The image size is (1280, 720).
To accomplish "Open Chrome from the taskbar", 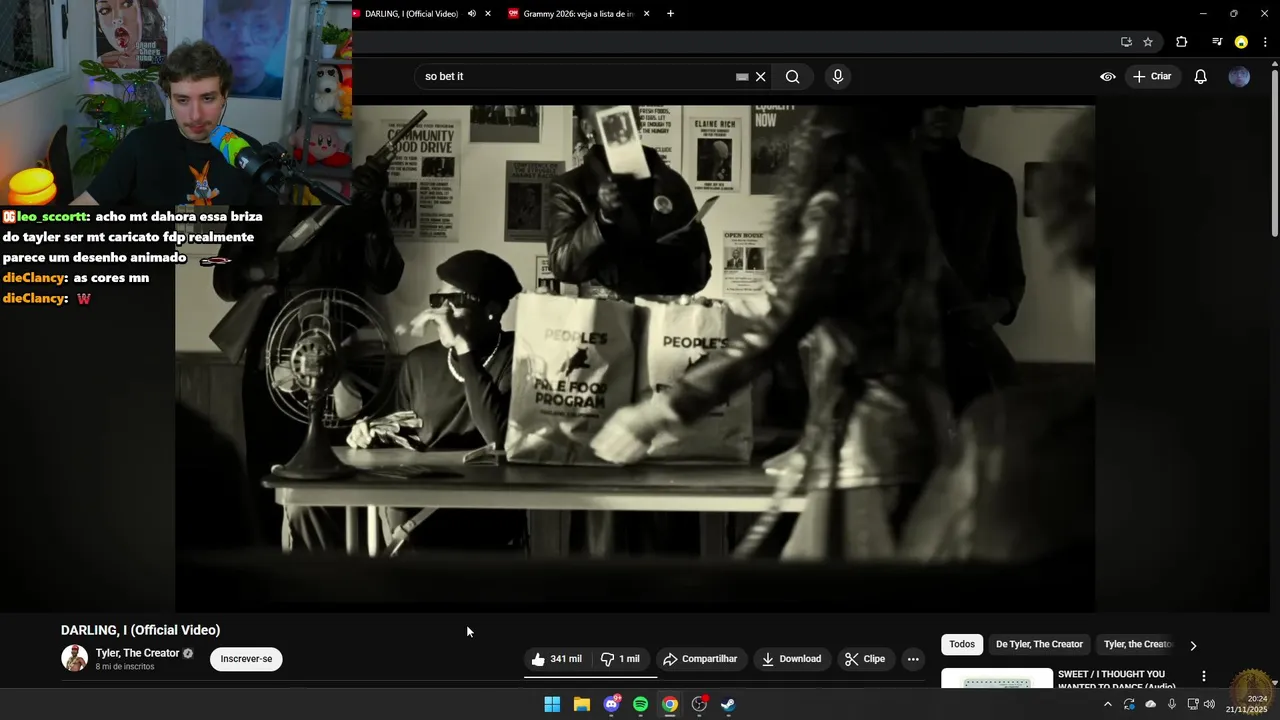I will pyautogui.click(x=670, y=705).
